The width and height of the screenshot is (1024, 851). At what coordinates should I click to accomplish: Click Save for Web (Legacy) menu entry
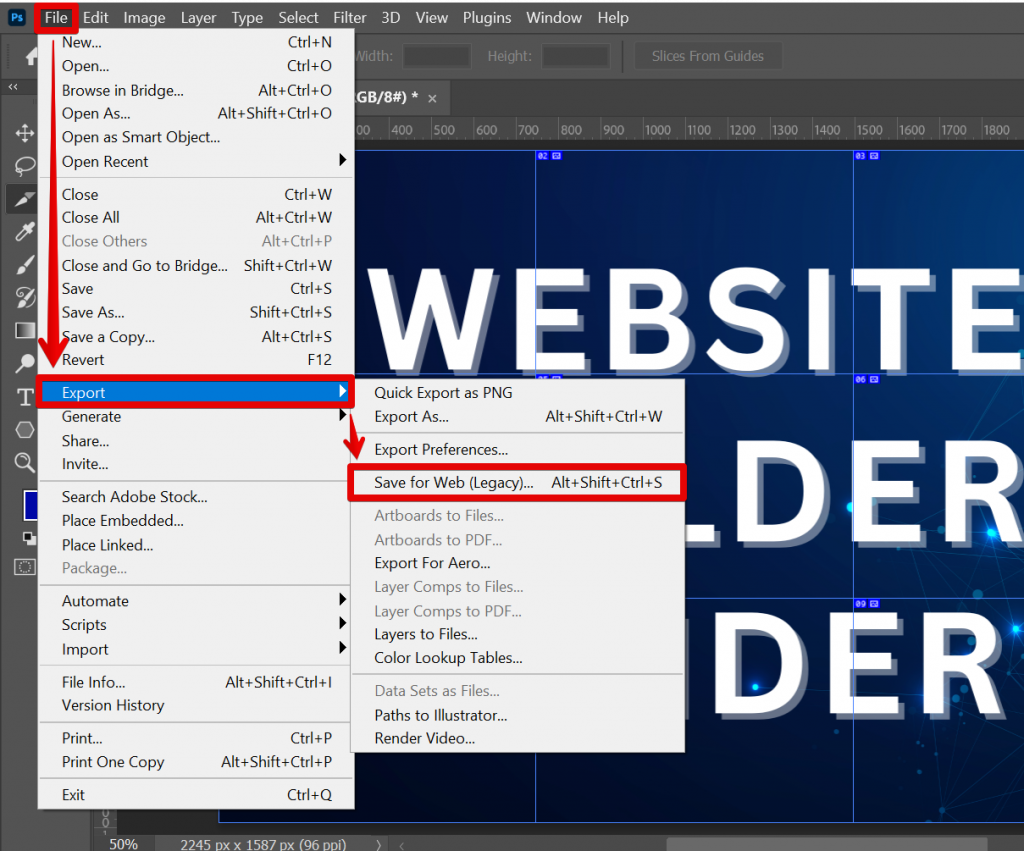[452, 482]
